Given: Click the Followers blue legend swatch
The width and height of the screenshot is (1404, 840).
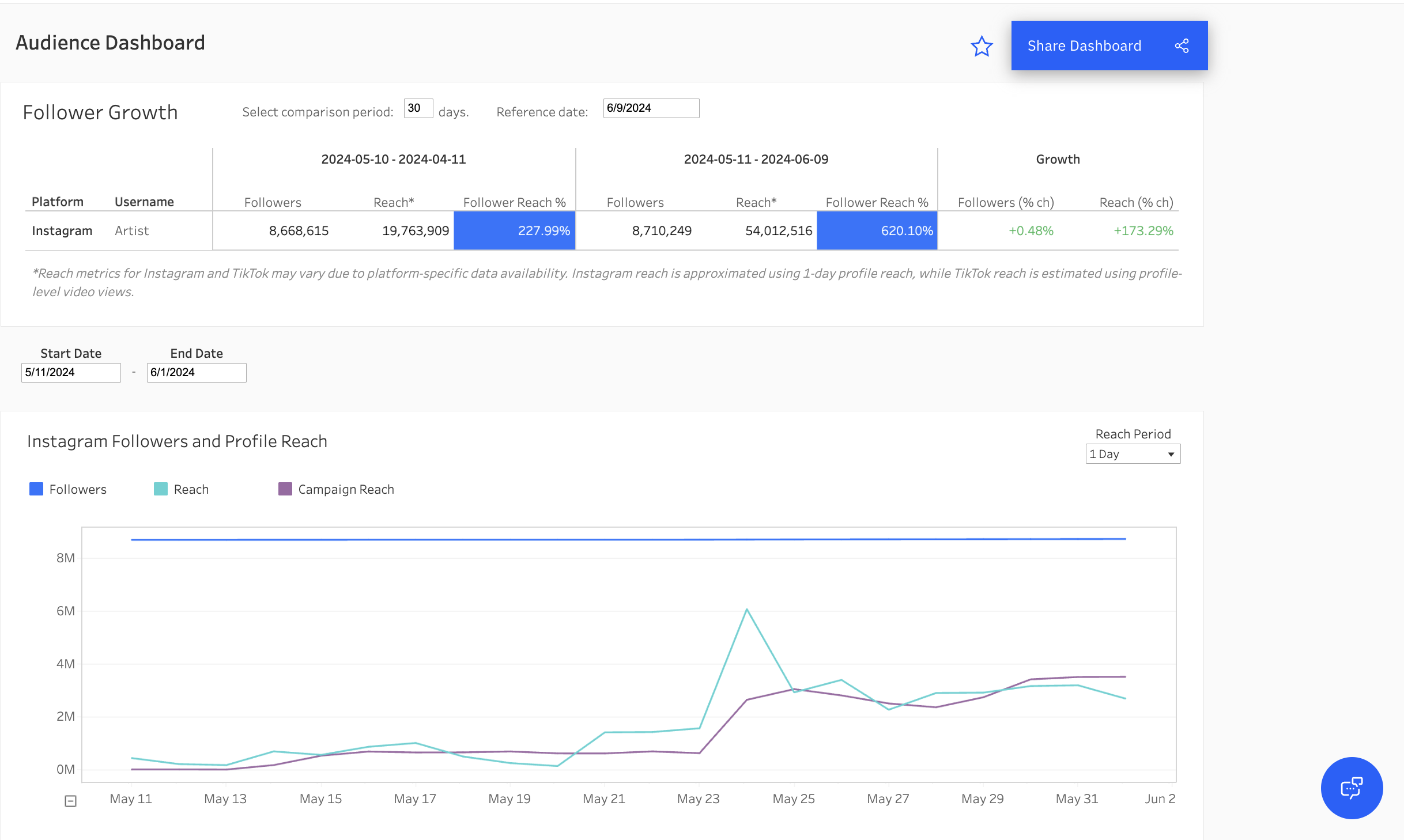Looking at the screenshot, I should tap(36, 489).
